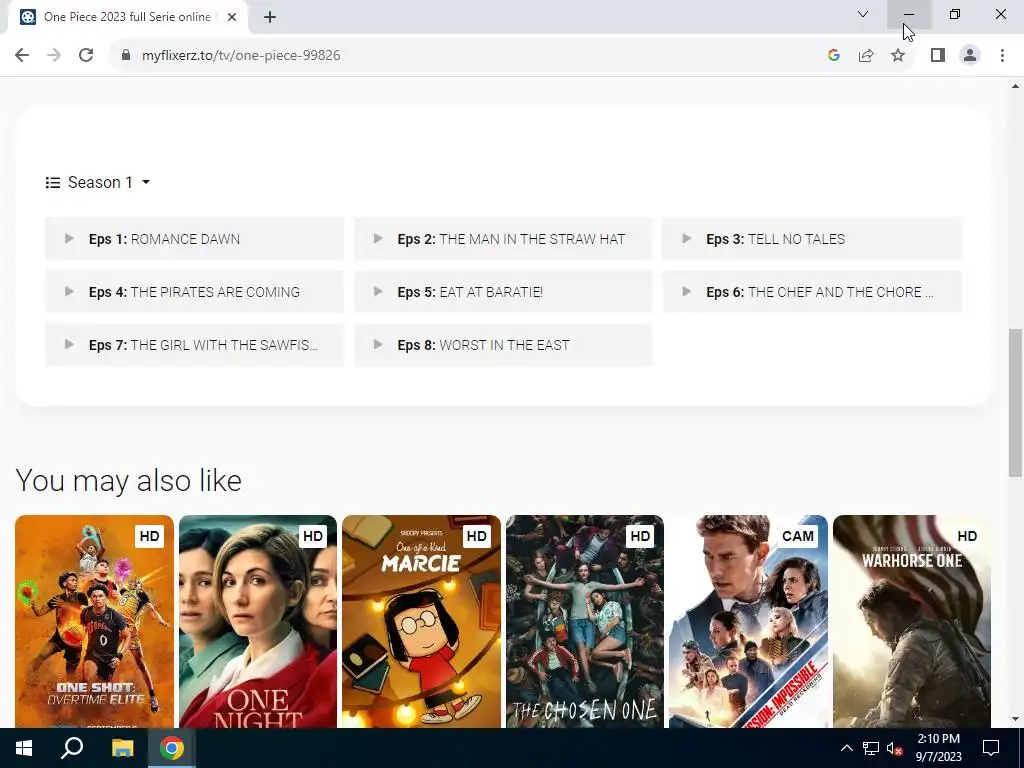The image size is (1024, 768).
Task: Open Chrome side panel
Action: pos(938,56)
